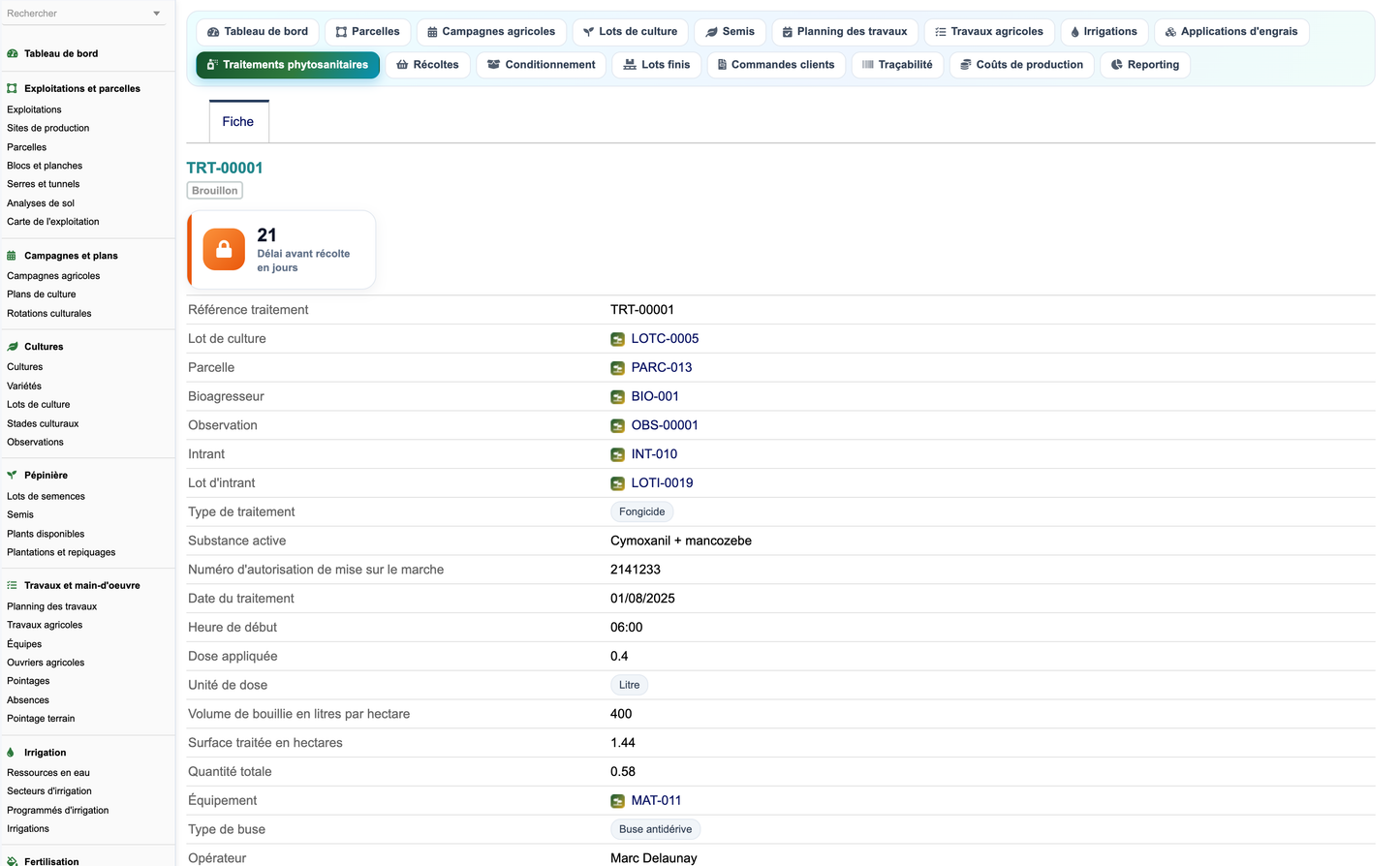Image resolution: width=1400 pixels, height=866 pixels.
Task: Open Plants disponibles in the sidebar
Action: [x=46, y=535]
